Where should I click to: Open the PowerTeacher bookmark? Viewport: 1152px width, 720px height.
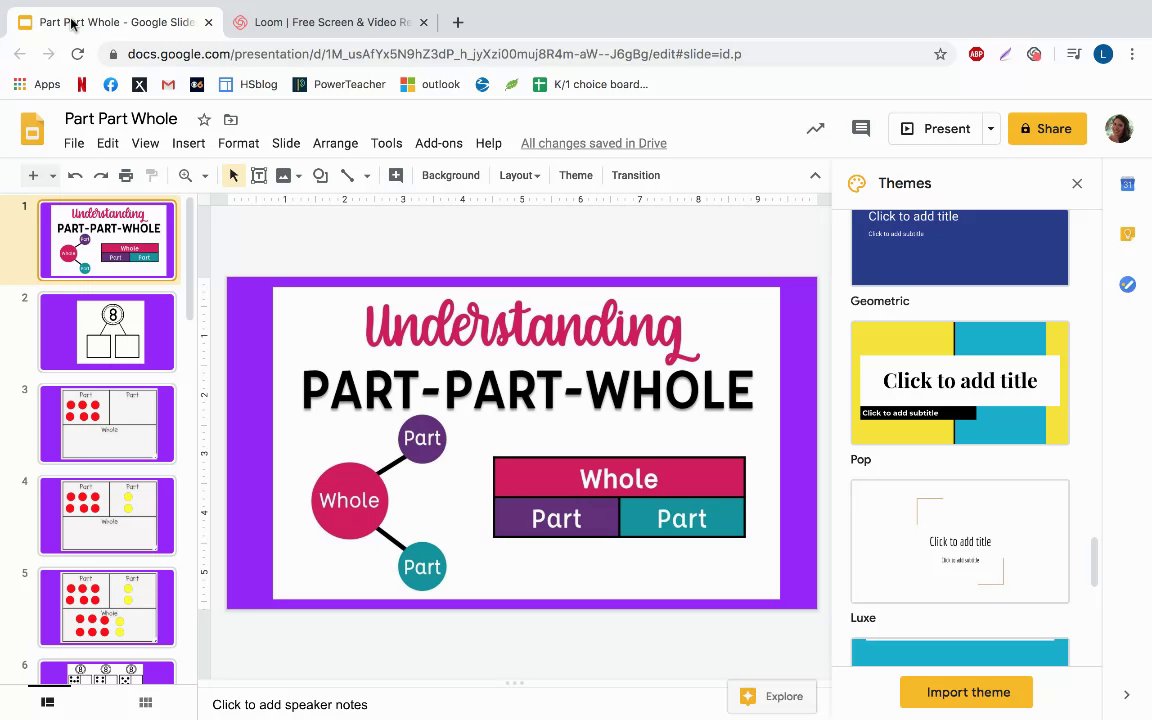[339, 84]
